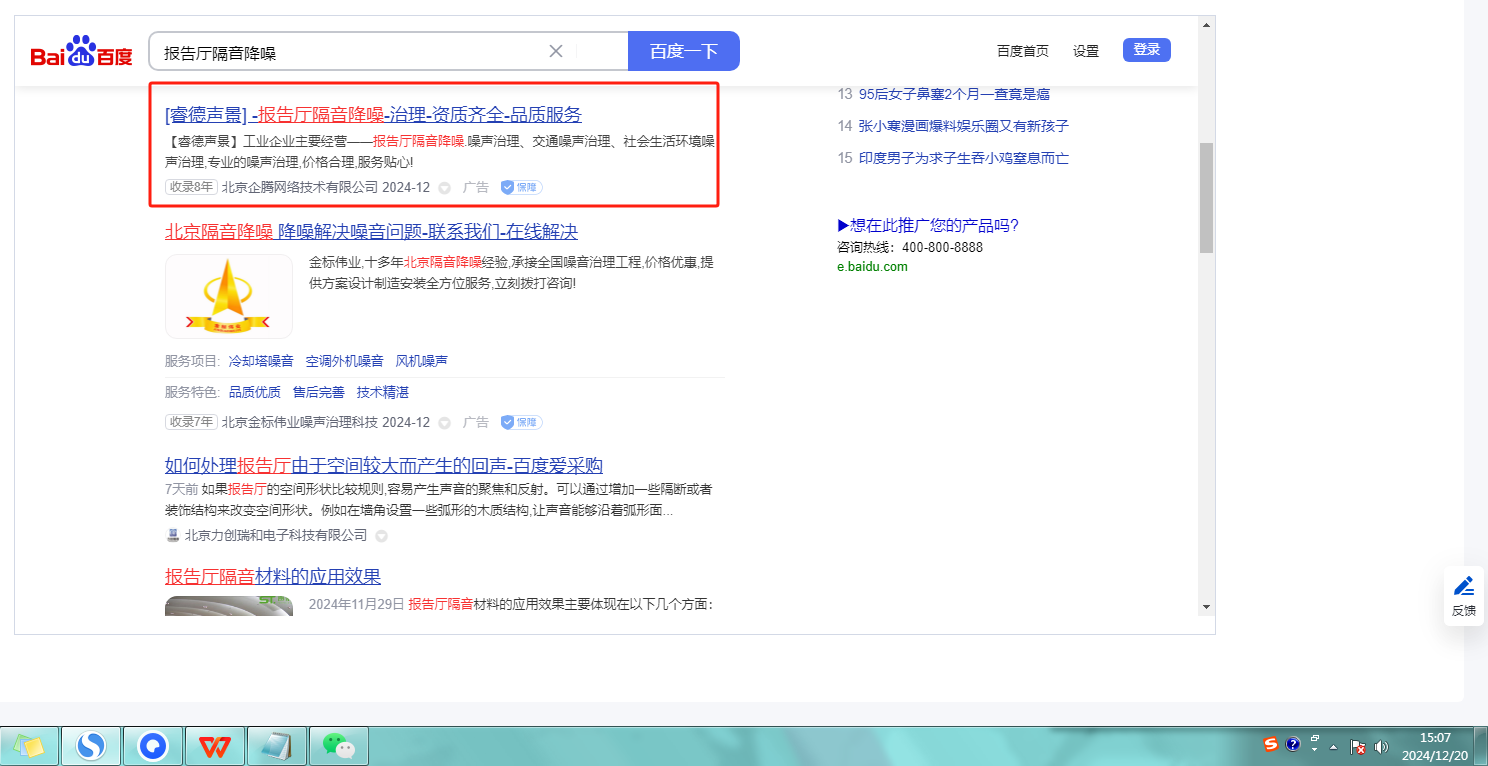Expand dropdown next to 北京金标伟业噪声治理科技

coord(445,423)
